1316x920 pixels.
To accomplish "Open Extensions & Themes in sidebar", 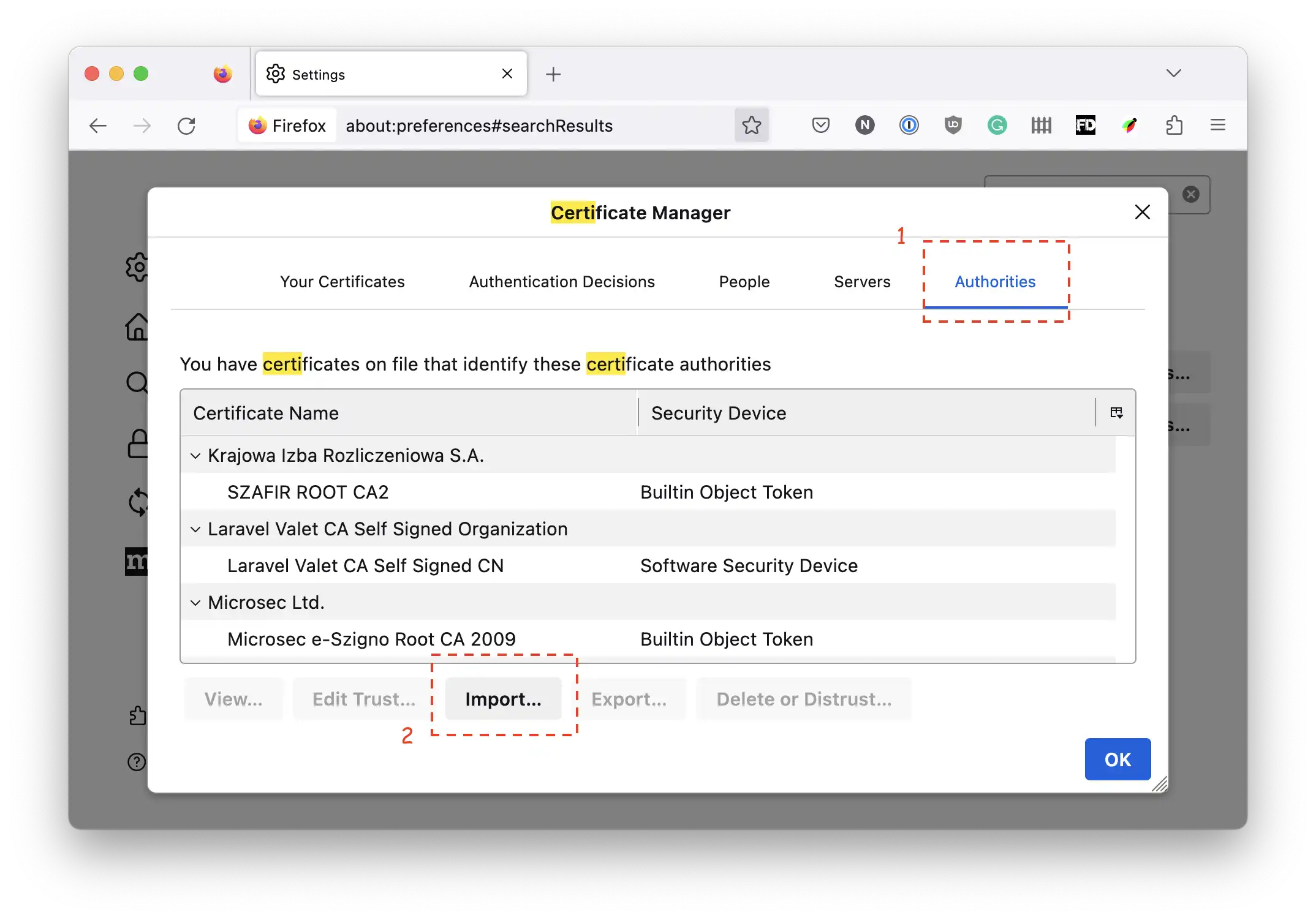I will click(x=137, y=715).
